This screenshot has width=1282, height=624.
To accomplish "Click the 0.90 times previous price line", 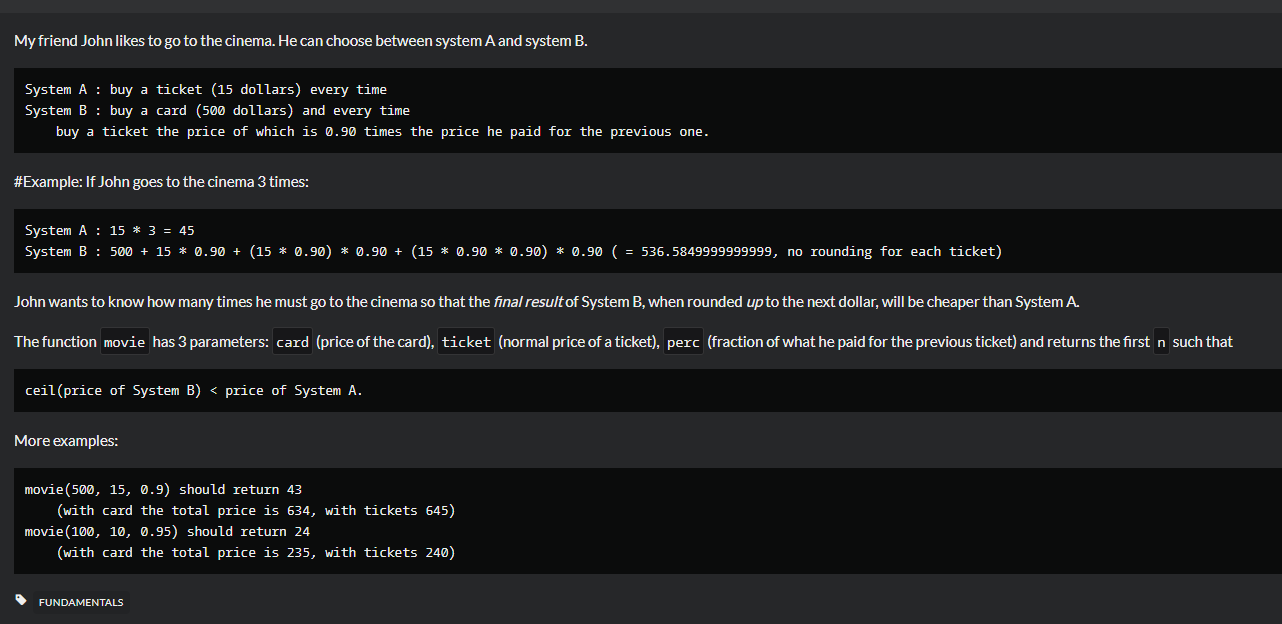I will 382,131.
